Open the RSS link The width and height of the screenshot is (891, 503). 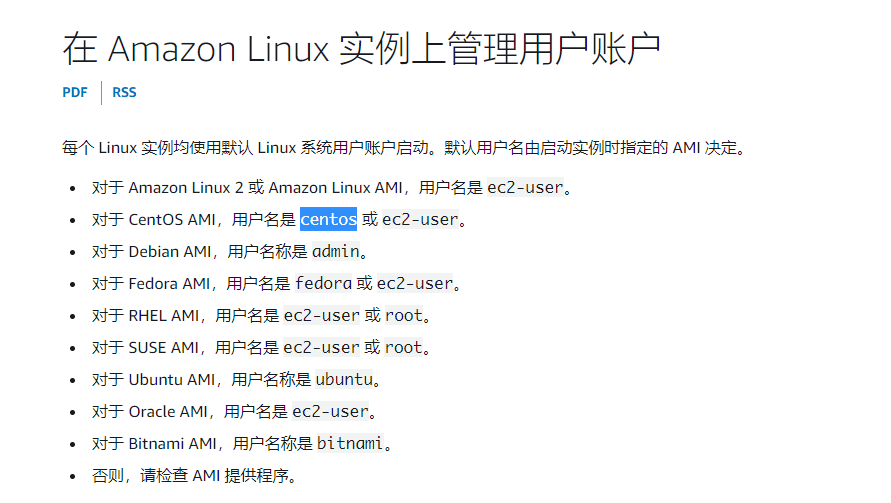124,93
